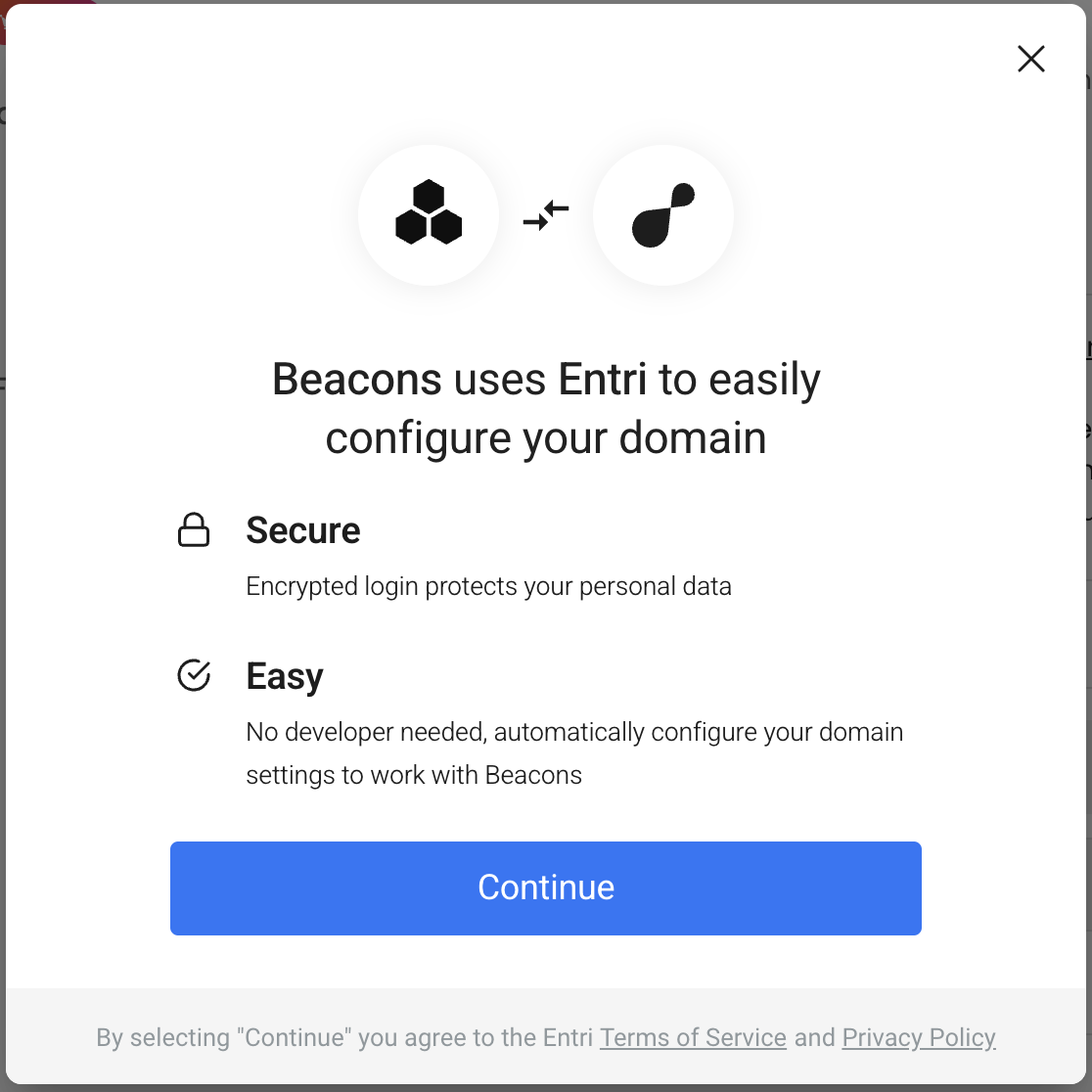
Task: Click the white circle behind the Entri logo
Action: [x=663, y=214]
